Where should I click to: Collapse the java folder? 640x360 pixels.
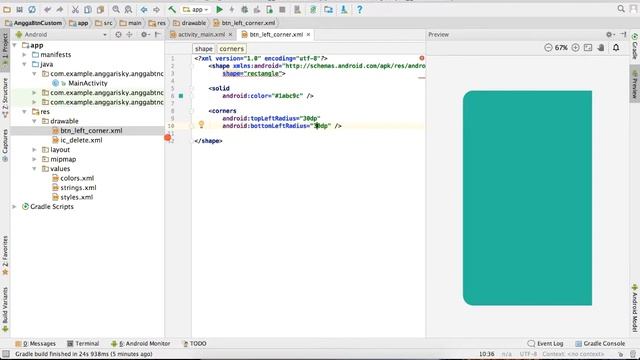point(24,64)
